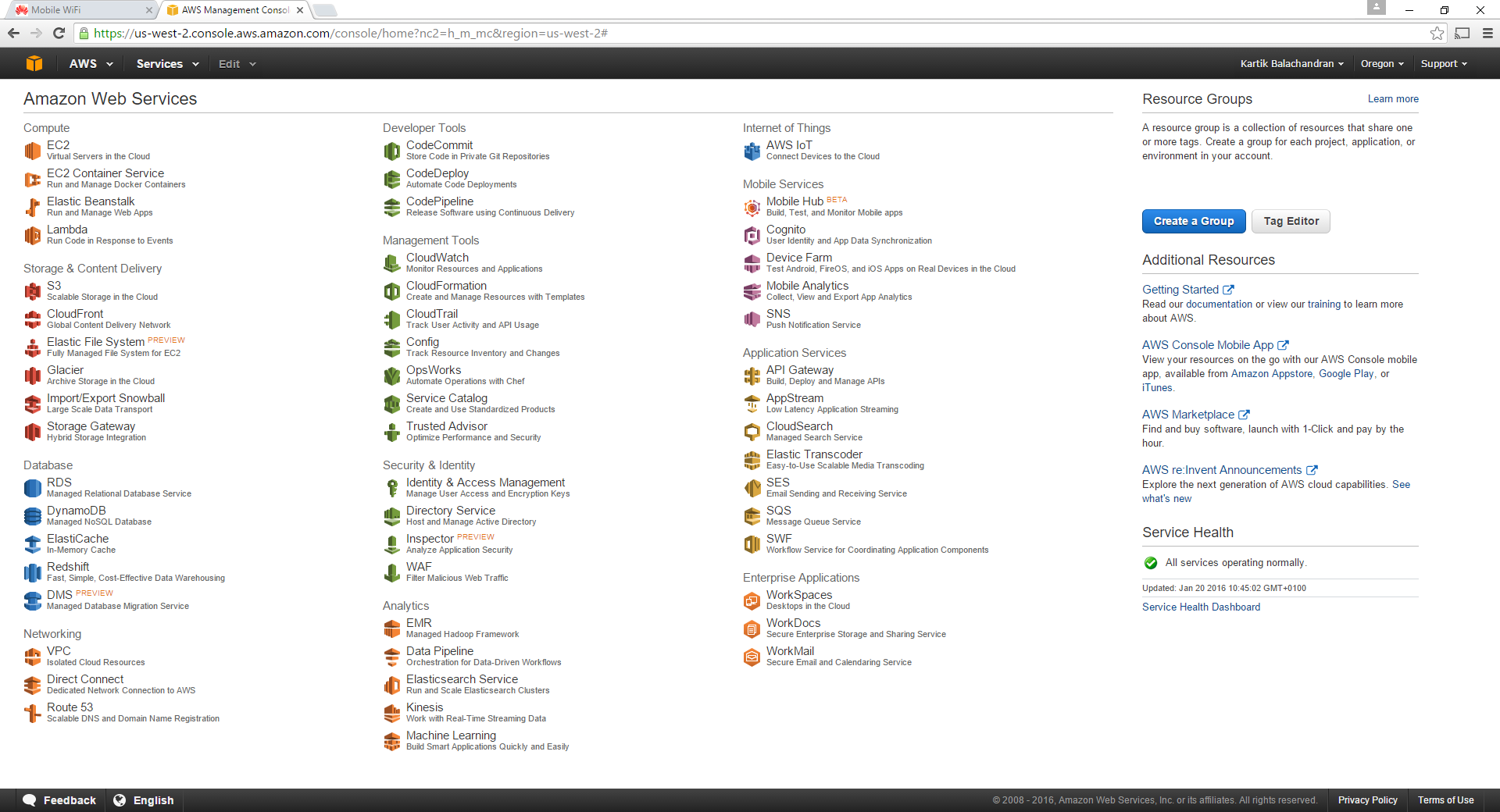Click the S3 bucket icon
Viewport: 1500px width, 812px height.
(x=33, y=291)
